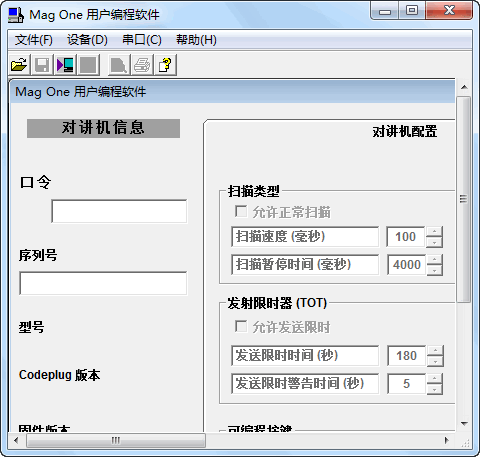Decrease the 扫描速度 value with the down arrow
Image resolution: width=480 pixels, height=457 pixels.
coord(434,242)
